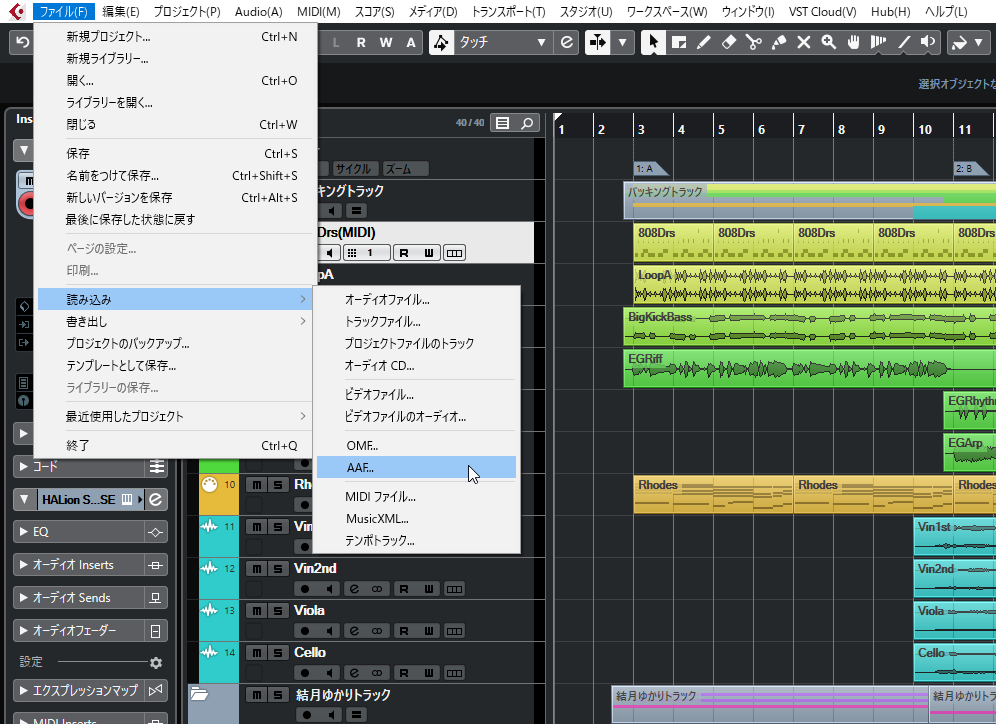Expand the オーディオフェーダー section

pos(24,631)
